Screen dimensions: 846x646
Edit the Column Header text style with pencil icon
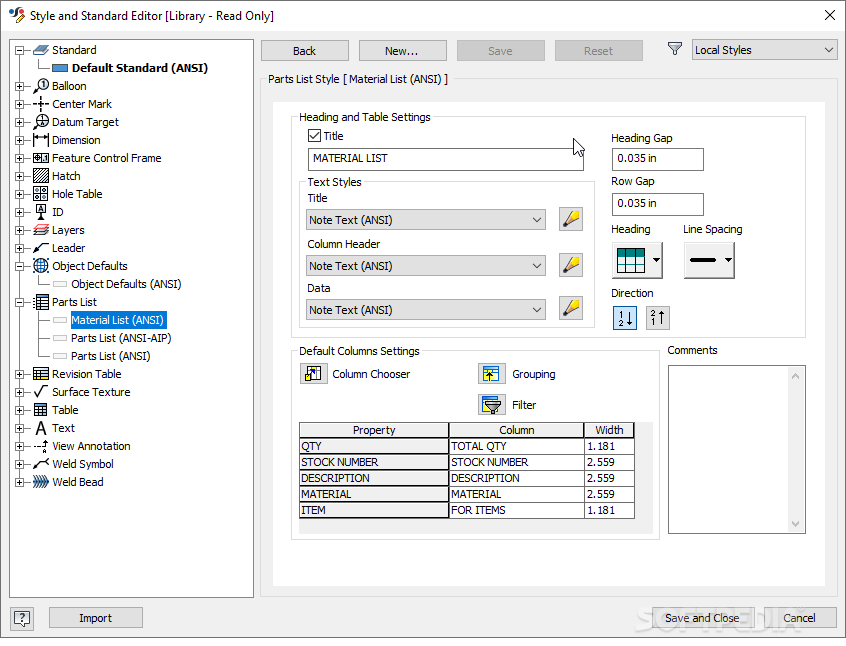[571, 265]
